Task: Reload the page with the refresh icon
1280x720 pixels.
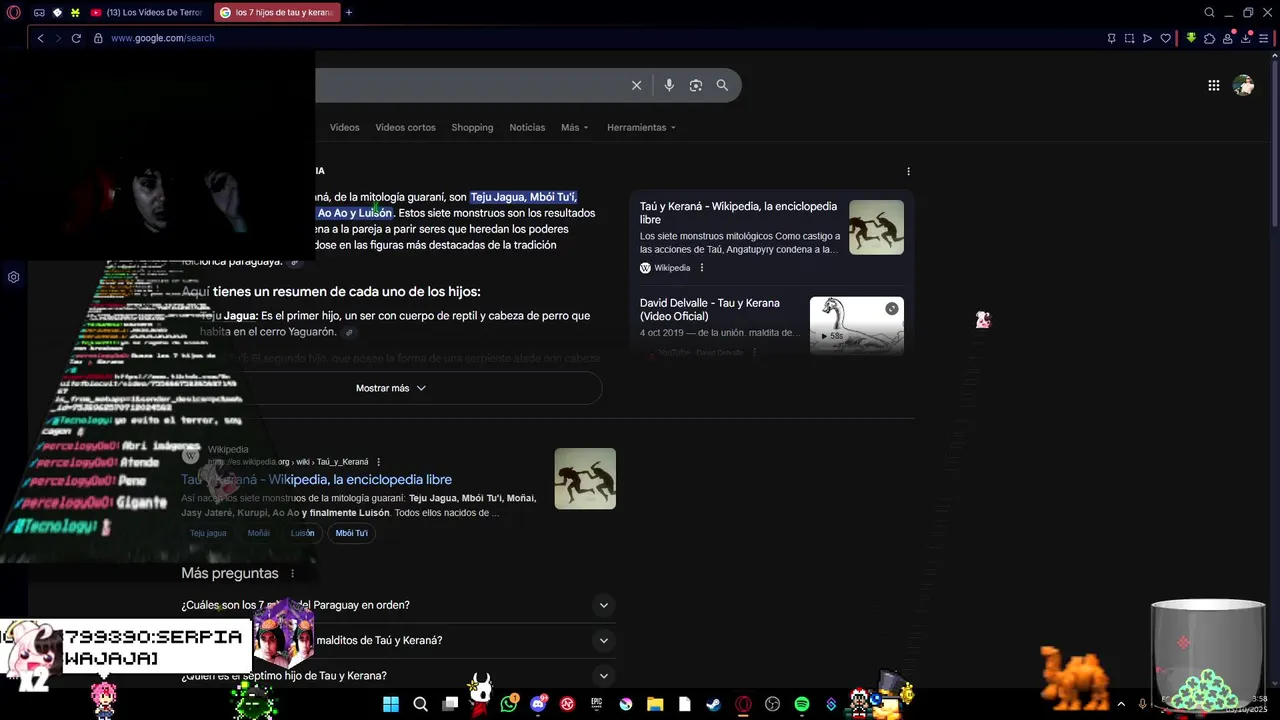Action: coord(76,38)
